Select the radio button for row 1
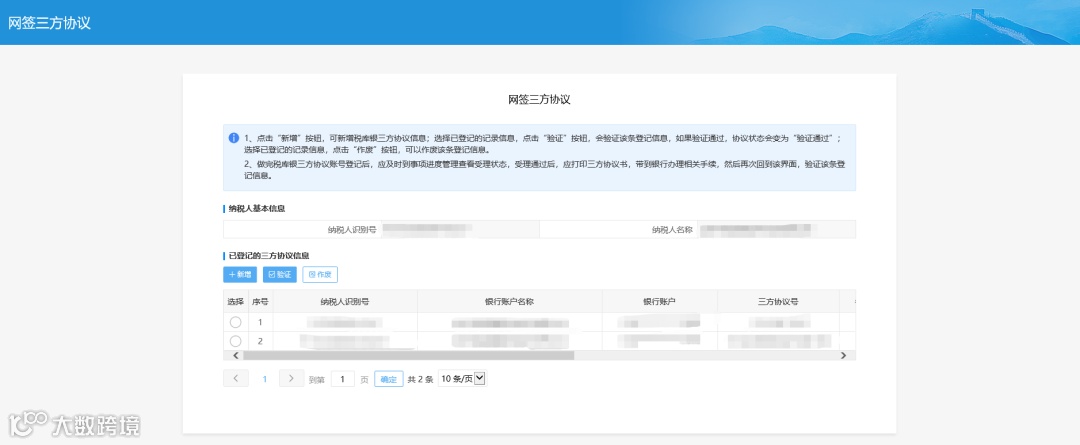Screen dimensions: 1080x445 coord(236,322)
